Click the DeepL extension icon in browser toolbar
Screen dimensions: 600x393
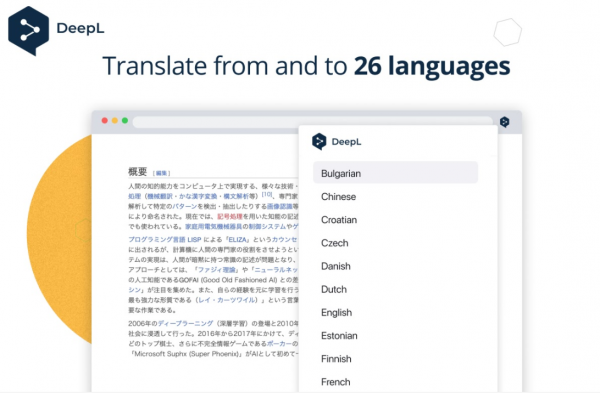504,122
